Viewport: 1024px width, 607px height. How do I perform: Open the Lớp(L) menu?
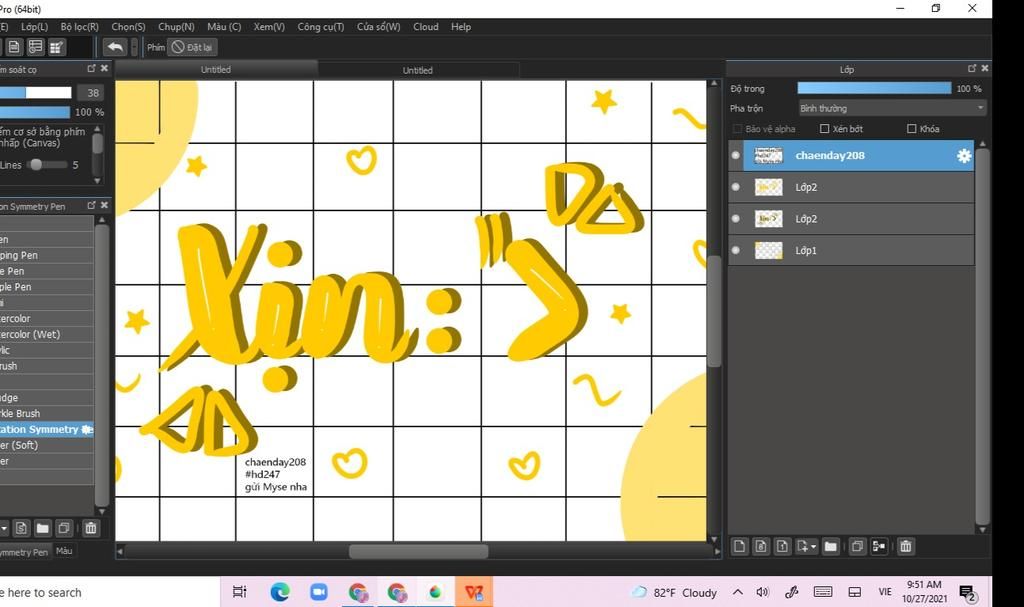tap(34, 27)
